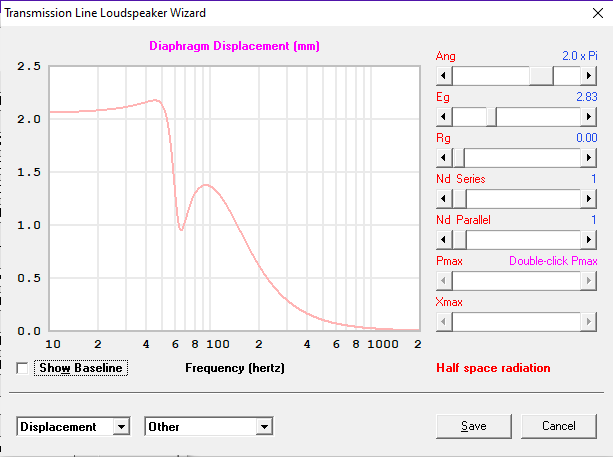Decrease Nd Series with its left arrow
Image resolution: width=613 pixels, height=457 pixels.
point(444,199)
